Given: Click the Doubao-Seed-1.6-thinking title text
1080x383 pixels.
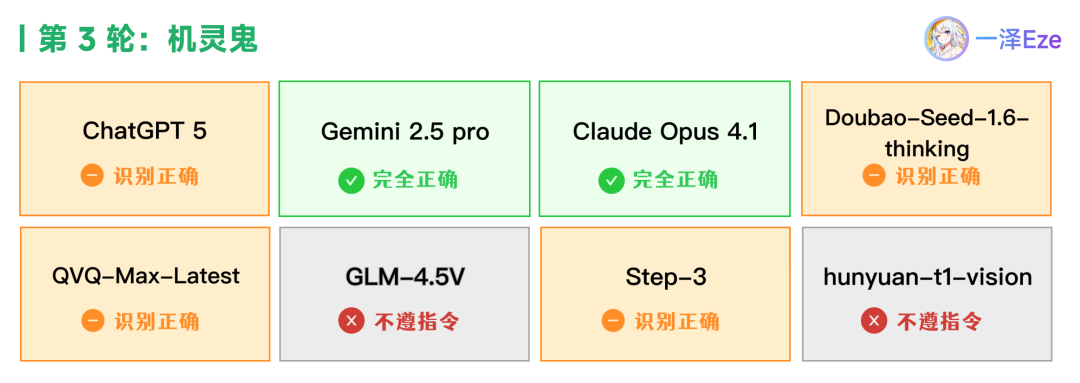Looking at the screenshot, I should (x=927, y=132).
